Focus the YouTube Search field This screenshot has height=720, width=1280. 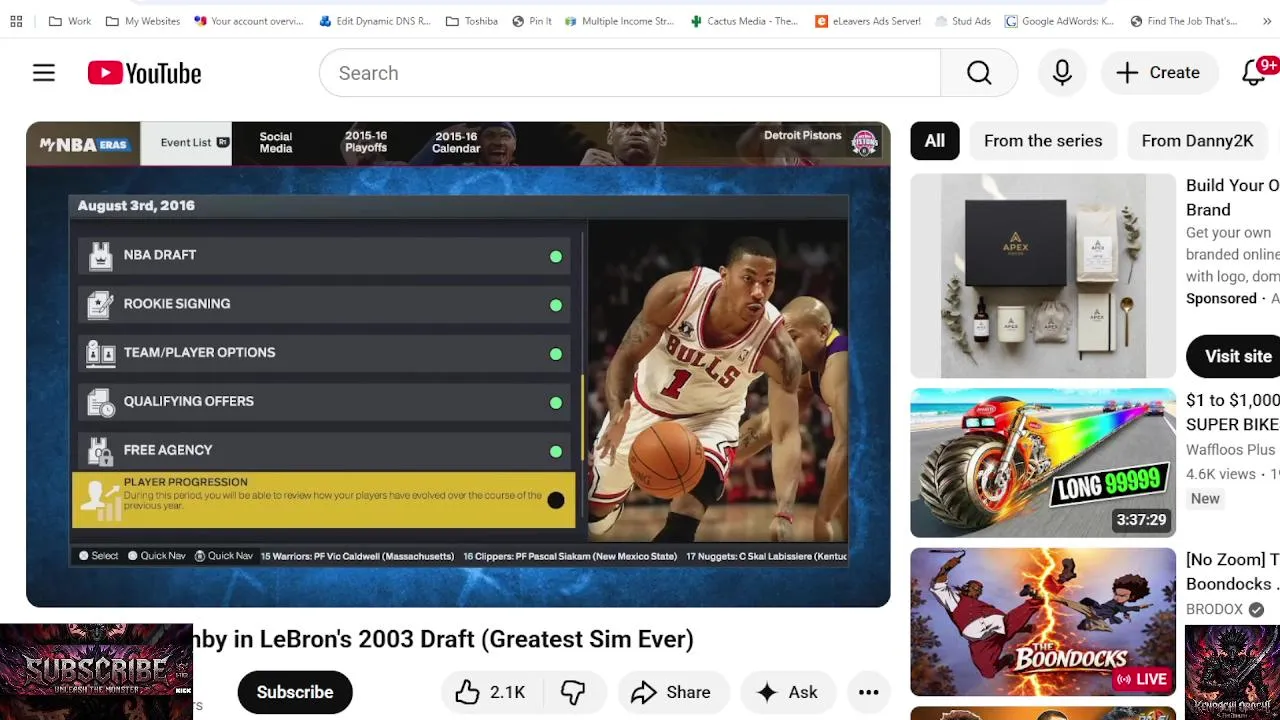[630, 73]
